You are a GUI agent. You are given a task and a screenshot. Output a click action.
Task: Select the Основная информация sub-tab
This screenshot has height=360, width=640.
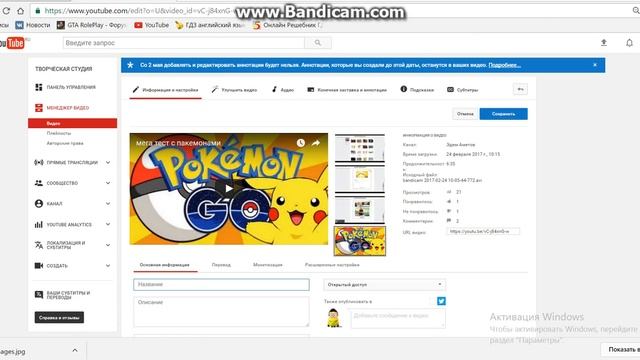pyautogui.click(x=165, y=265)
